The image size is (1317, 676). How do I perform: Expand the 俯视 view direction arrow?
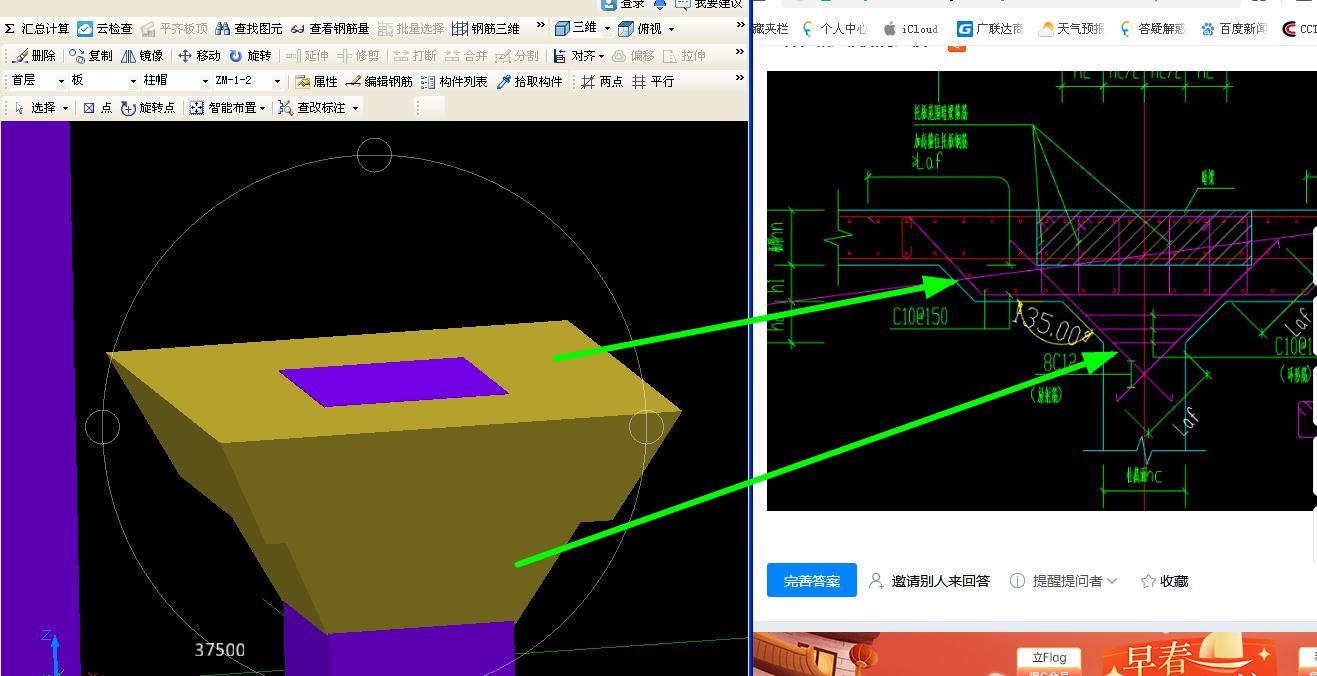(x=671, y=29)
